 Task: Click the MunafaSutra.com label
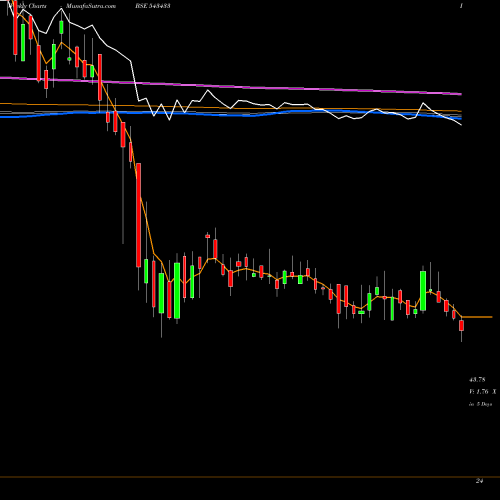(91, 6)
